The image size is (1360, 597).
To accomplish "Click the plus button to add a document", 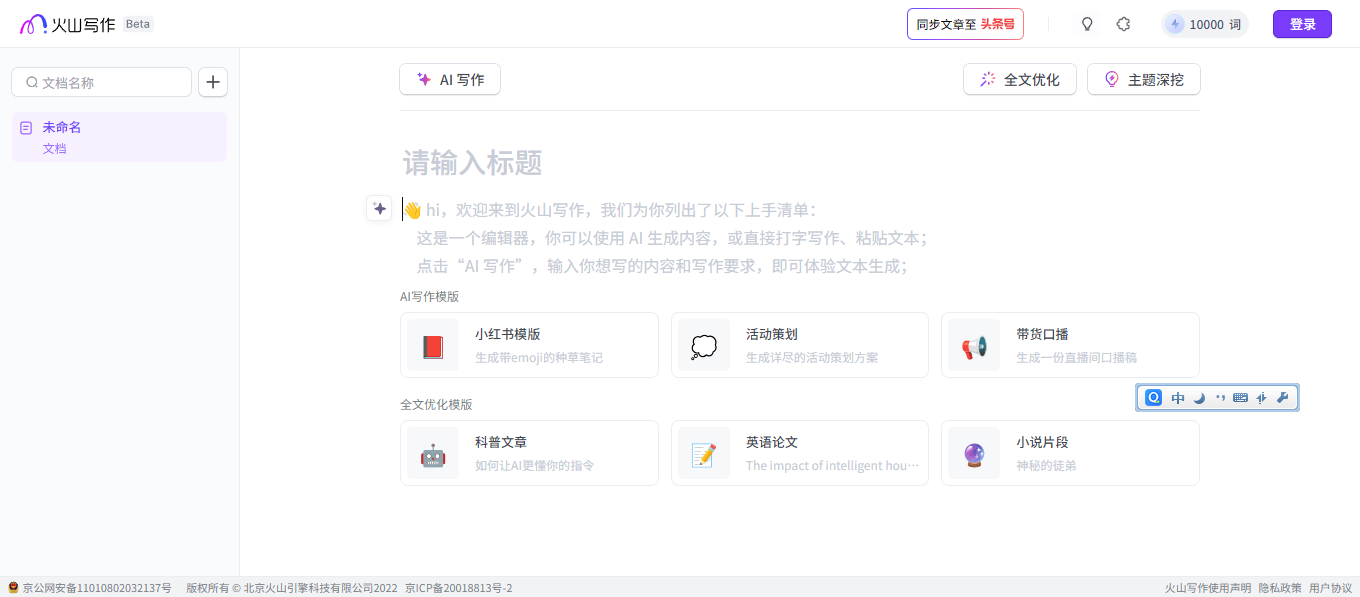I will point(213,82).
